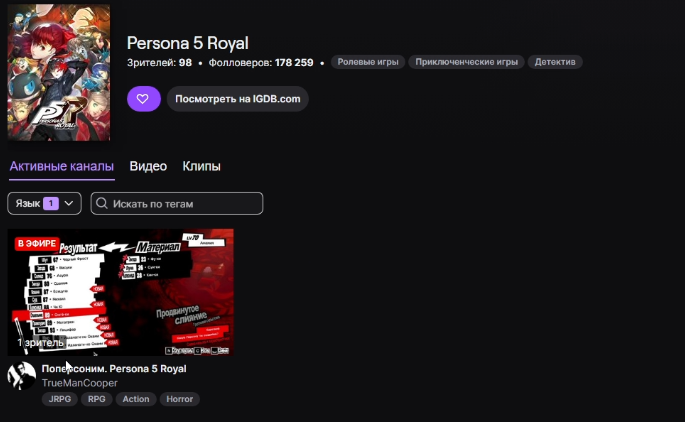The height and width of the screenshot is (422, 685).
Task: Click Посмотреть на IGDB.com button
Action: pyautogui.click(x=238, y=99)
